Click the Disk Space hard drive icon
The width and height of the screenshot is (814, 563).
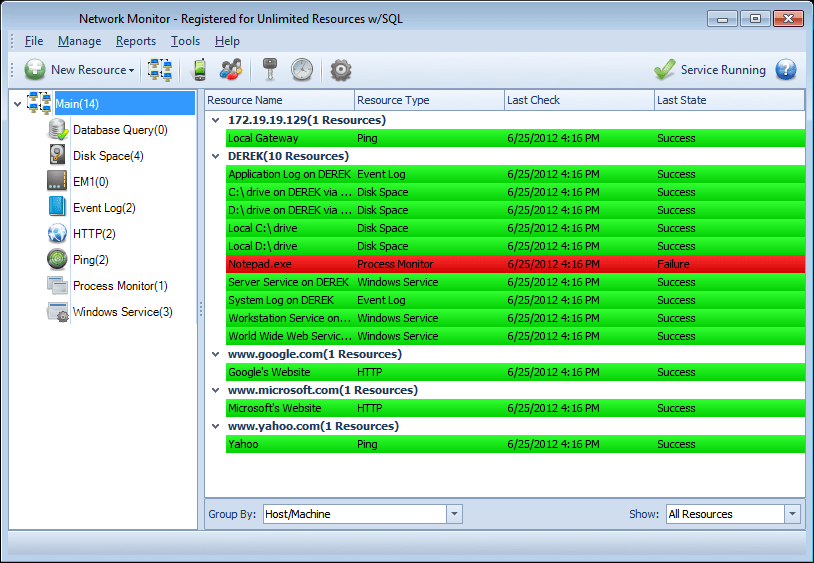tap(58, 155)
